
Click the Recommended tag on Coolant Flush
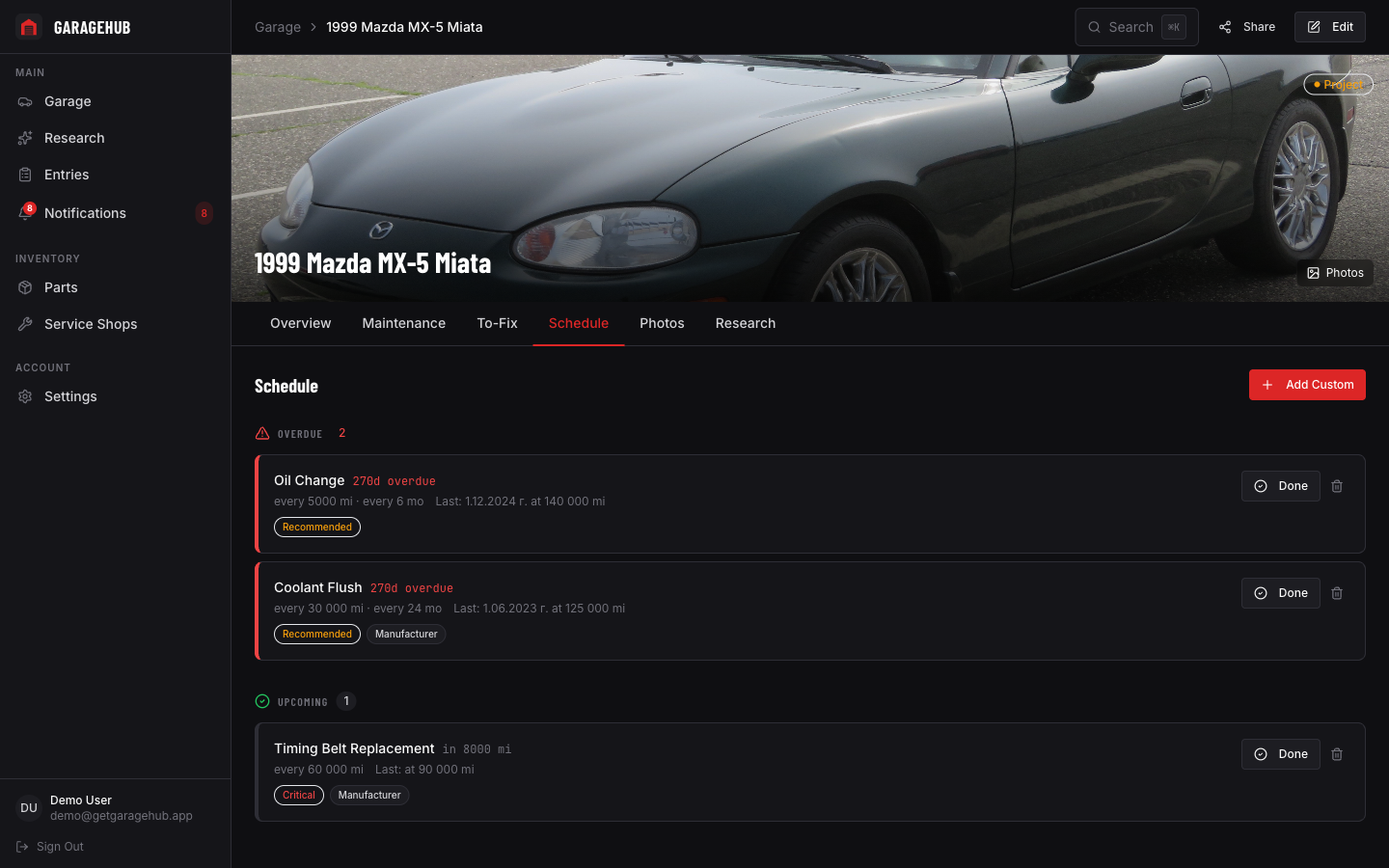(x=317, y=635)
